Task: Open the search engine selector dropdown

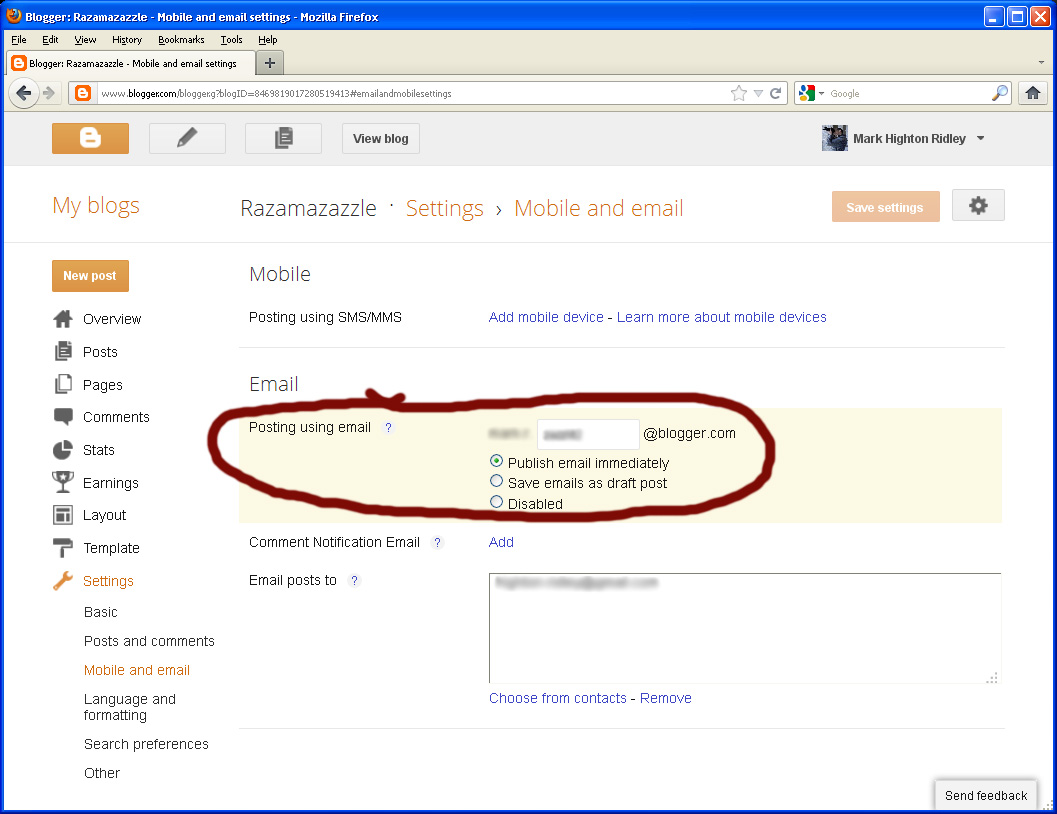Action: point(821,94)
